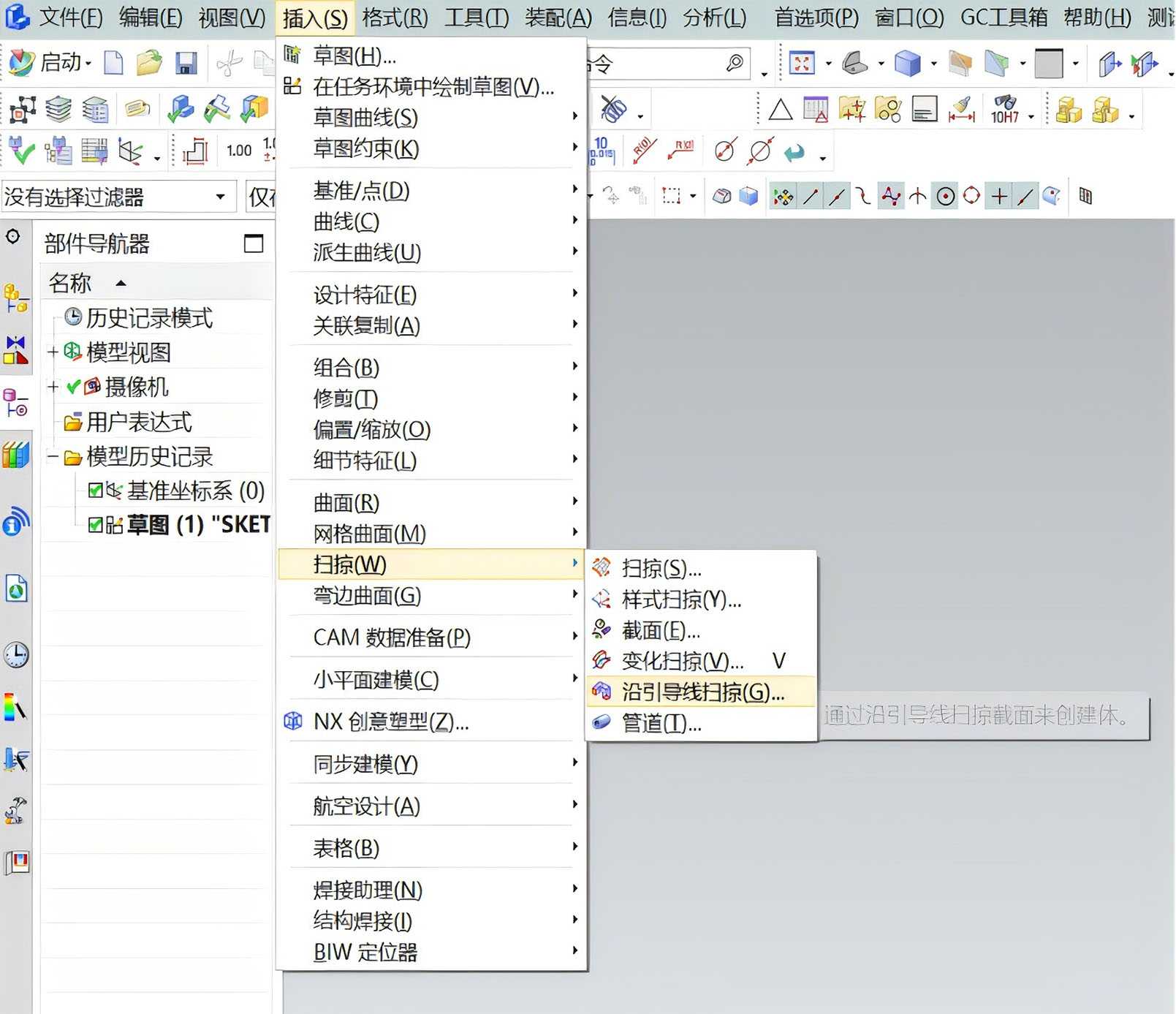Open a file with the folder icon
The width and height of the screenshot is (1176, 1014).
point(149,64)
